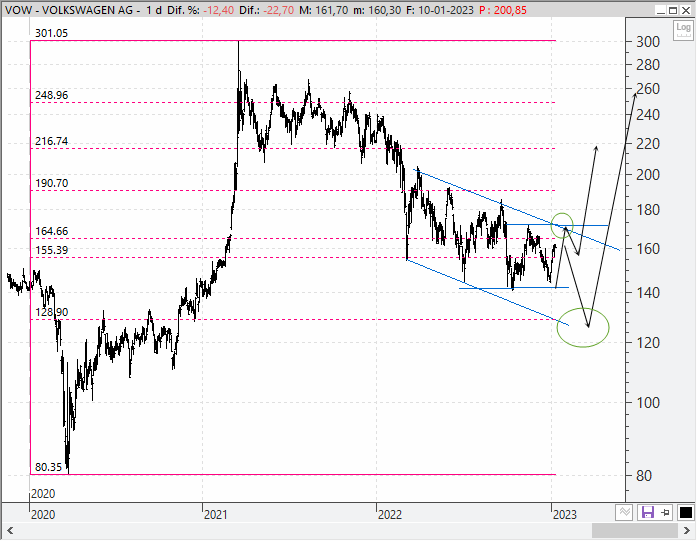Click the 300 price axis label

point(648,42)
